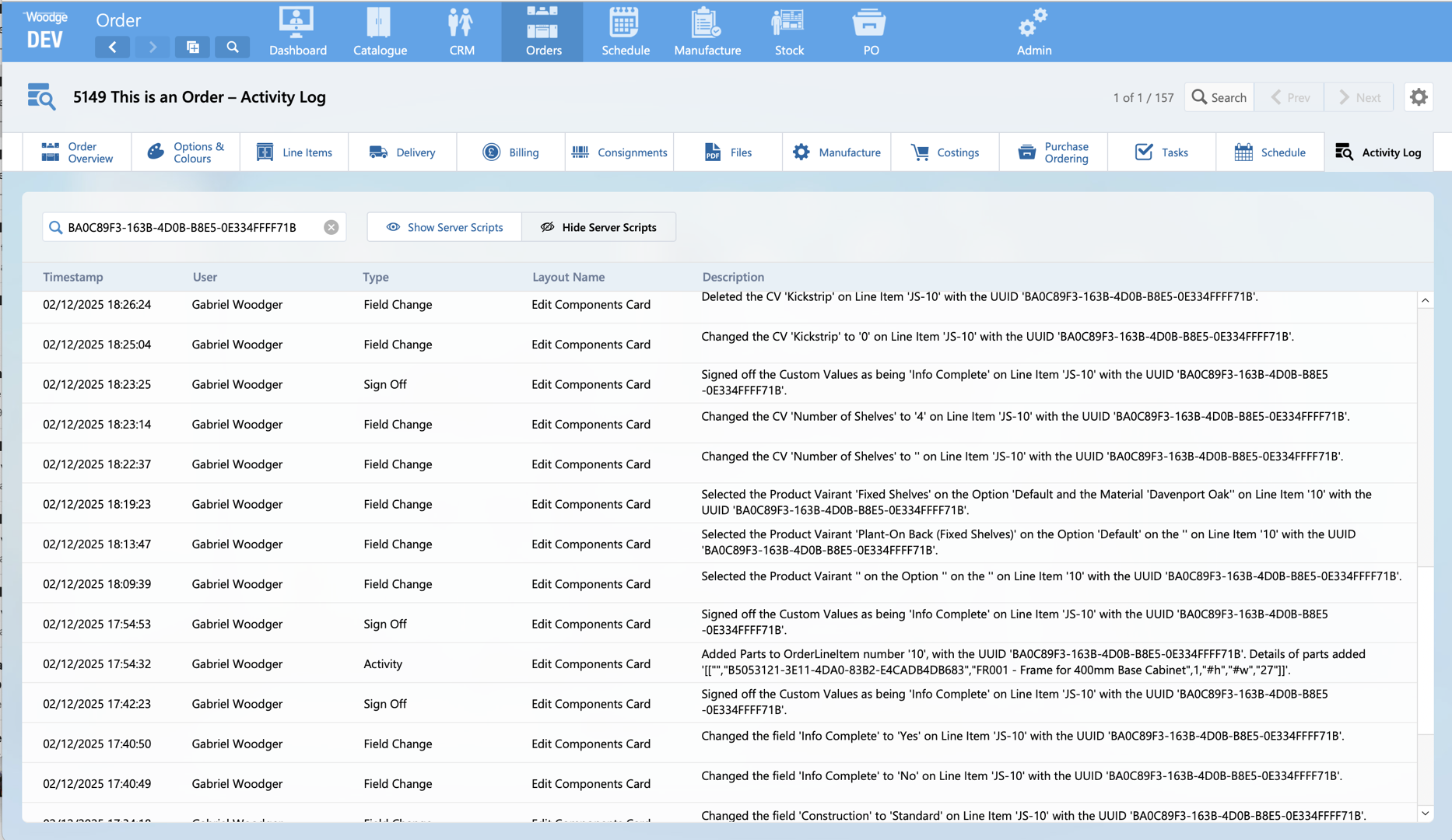
Task: Click the Layout Name column header
Action: 568,277
